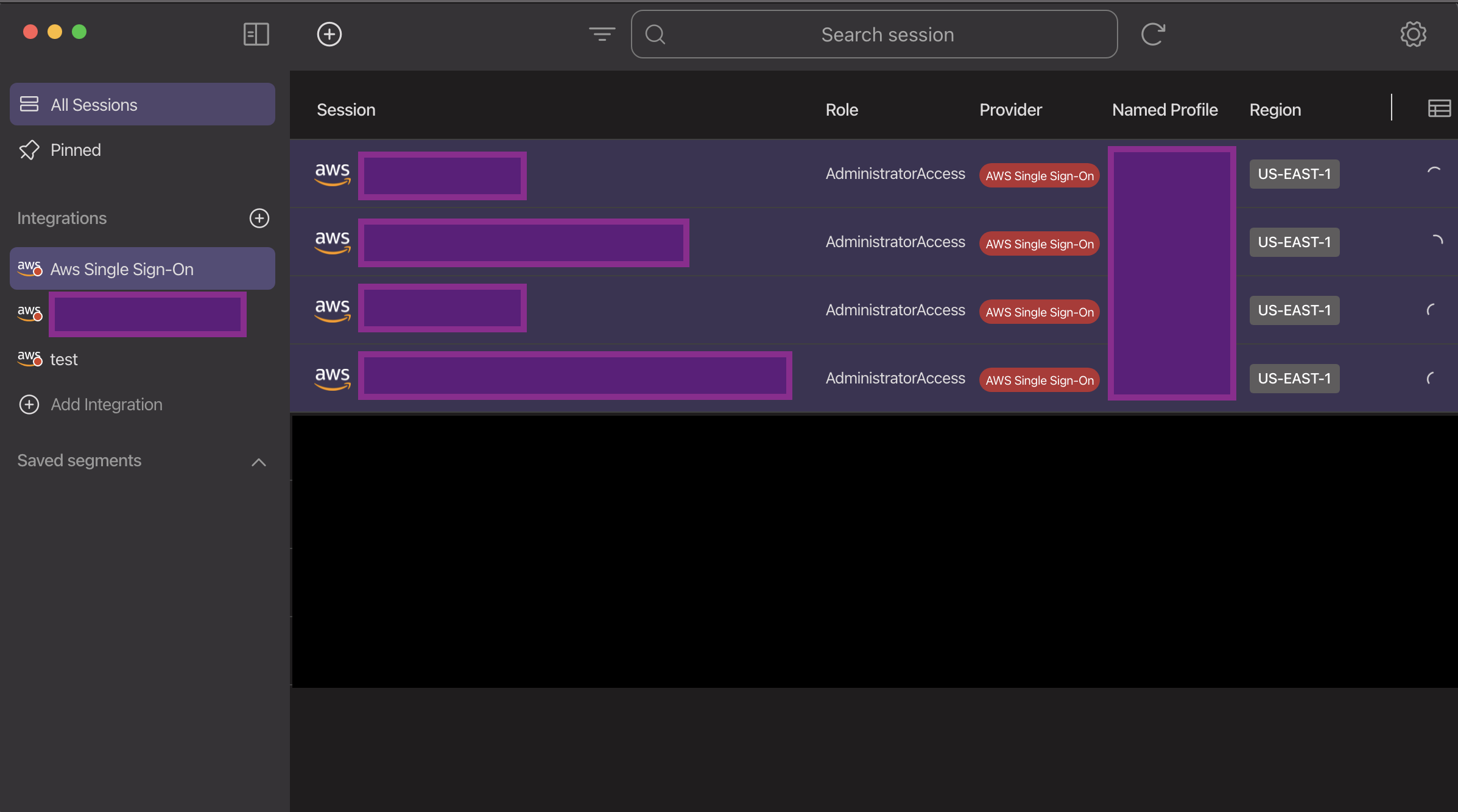The height and width of the screenshot is (812, 1458).
Task: Click Add Integration
Action: click(x=106, y=404)
